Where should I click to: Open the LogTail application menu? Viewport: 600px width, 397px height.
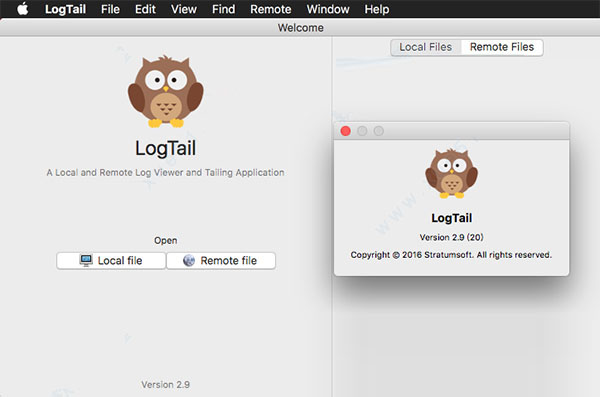click(65, 9)
